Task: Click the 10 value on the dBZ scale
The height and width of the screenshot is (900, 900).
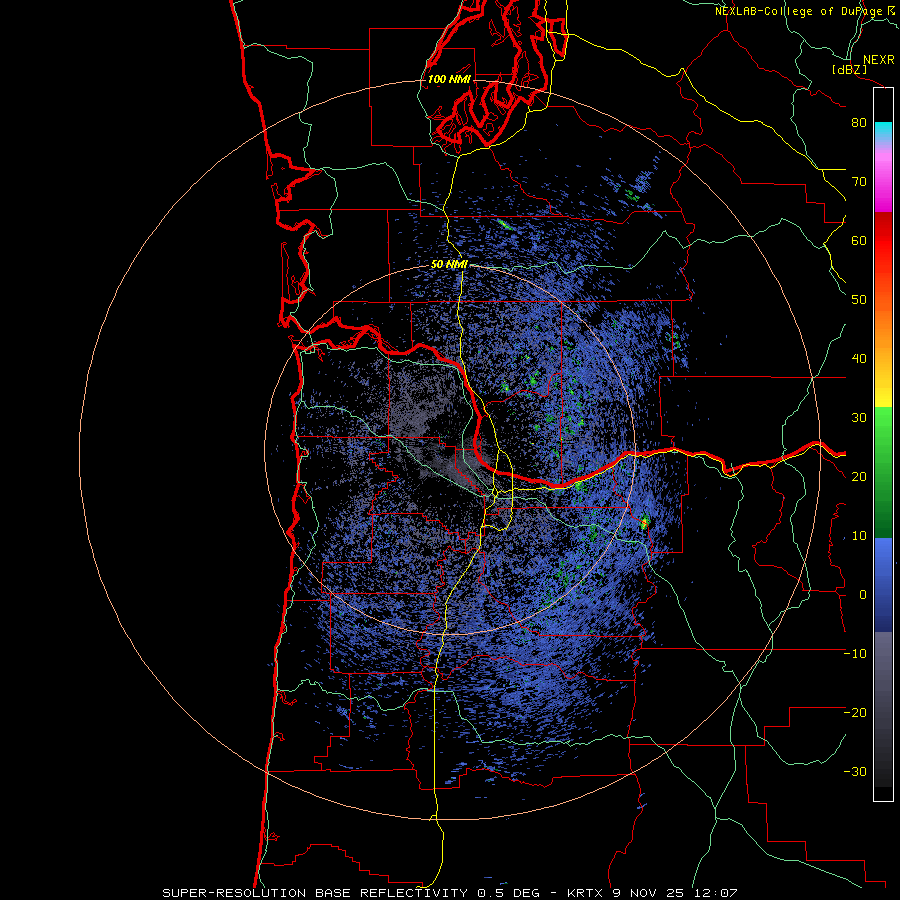Action: 859,536
